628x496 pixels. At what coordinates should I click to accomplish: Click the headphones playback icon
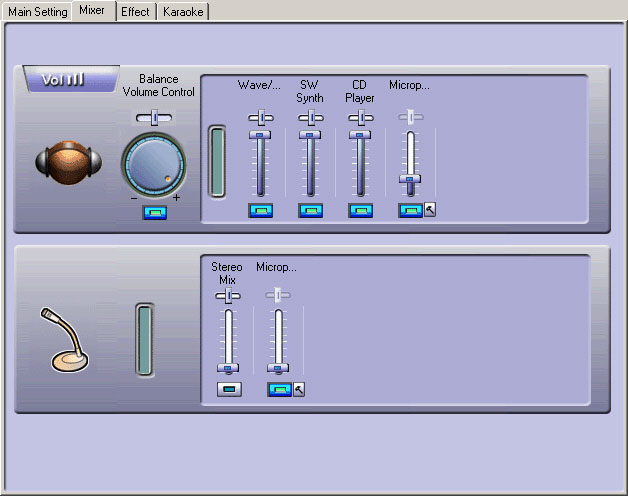point(68,162)
